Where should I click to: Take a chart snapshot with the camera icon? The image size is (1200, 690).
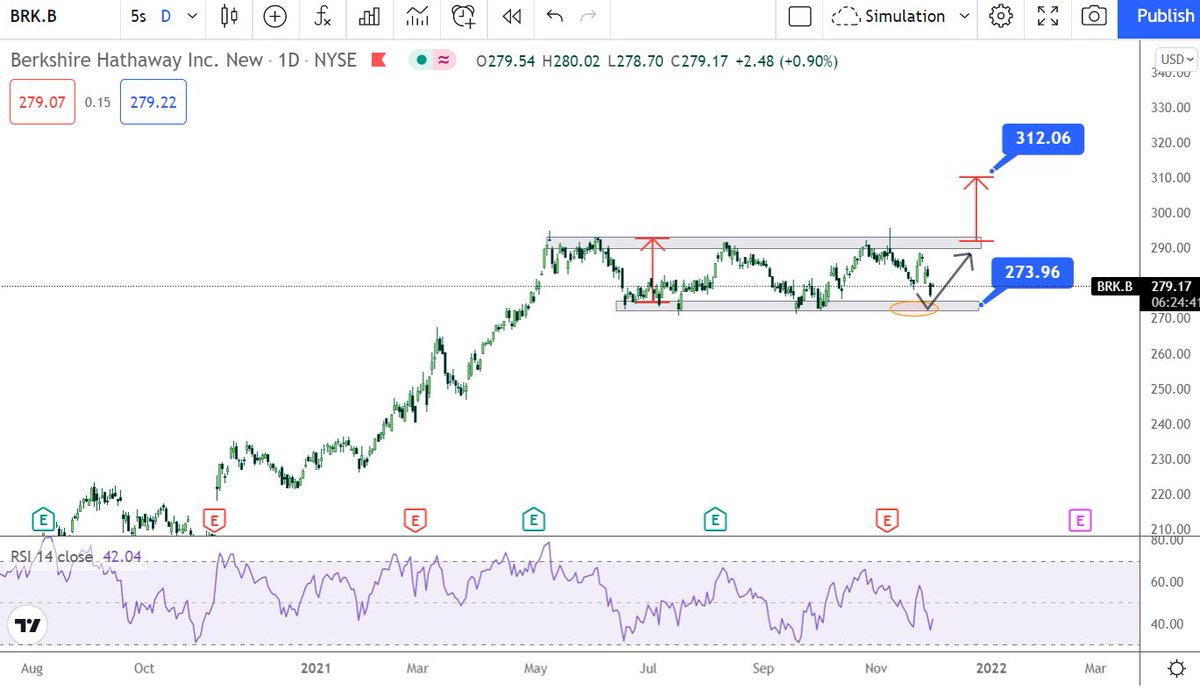tap(1093, 17)
